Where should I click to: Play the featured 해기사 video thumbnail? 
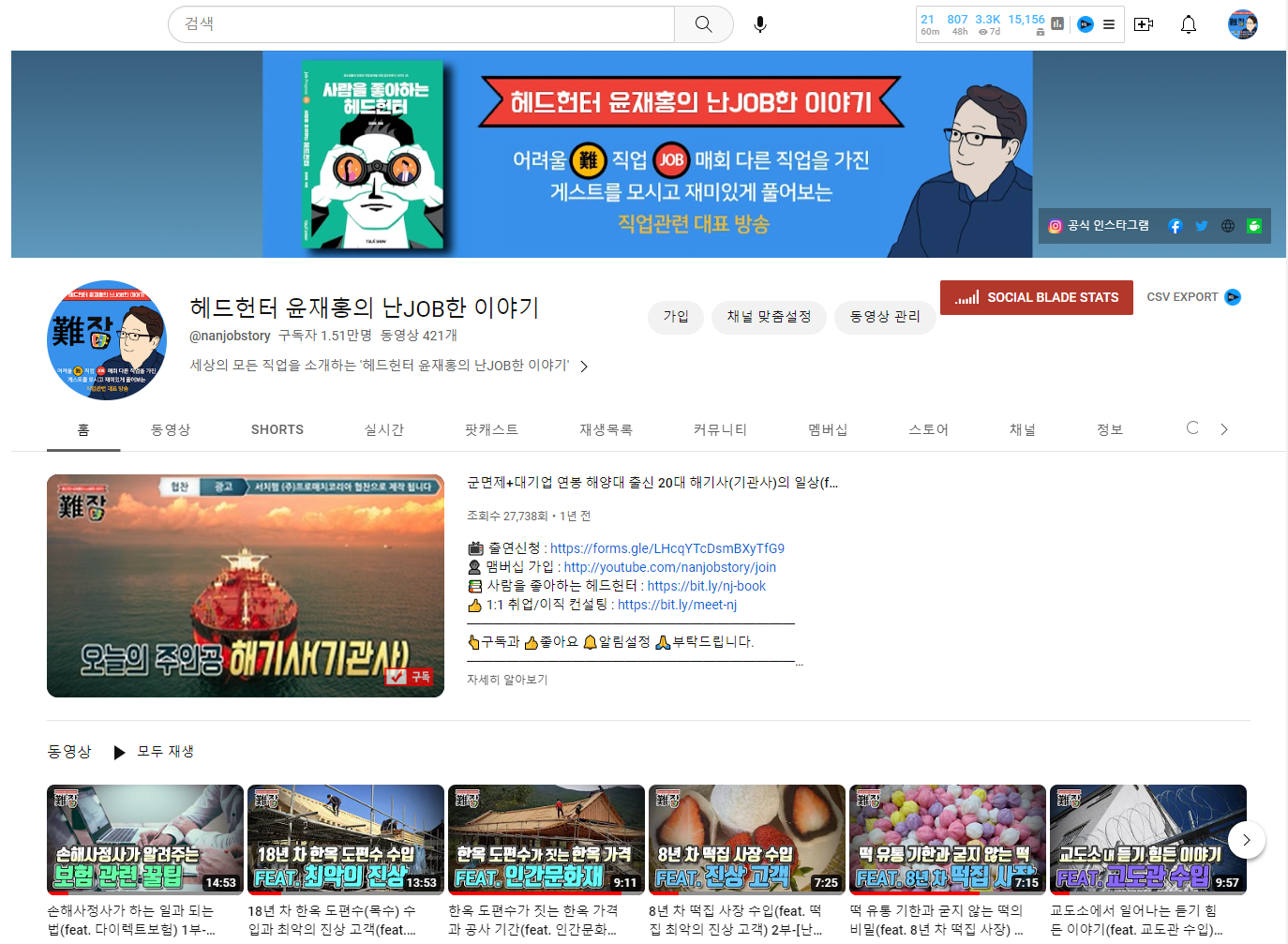click(x=246, y=586)
